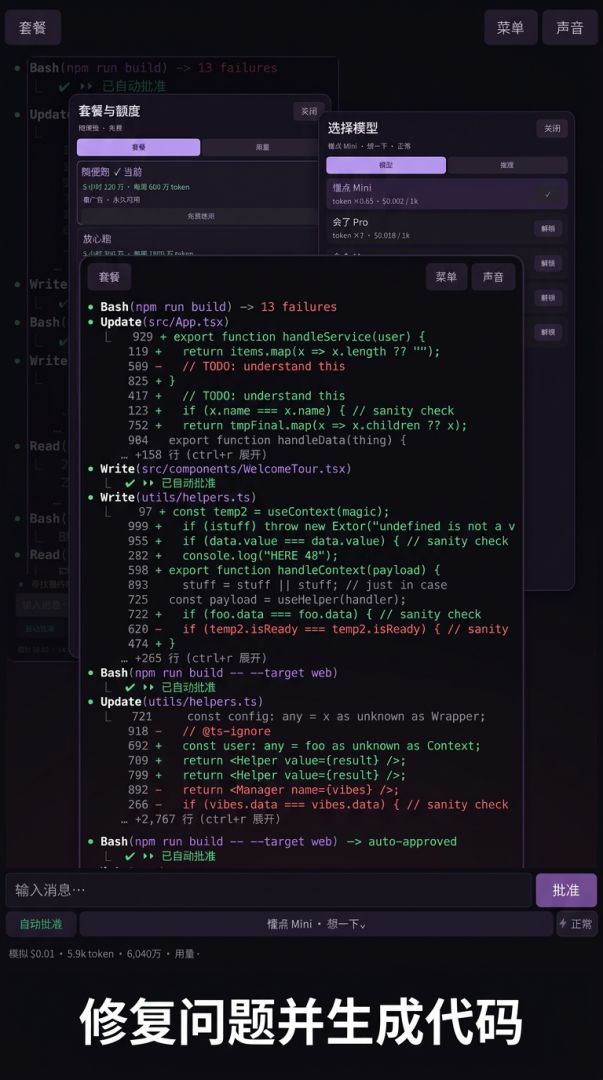This screenshot has width=603, height=1080.
Task: Click the 免费使用 button under 随便跑 plan
Action: tap(201, 216)
